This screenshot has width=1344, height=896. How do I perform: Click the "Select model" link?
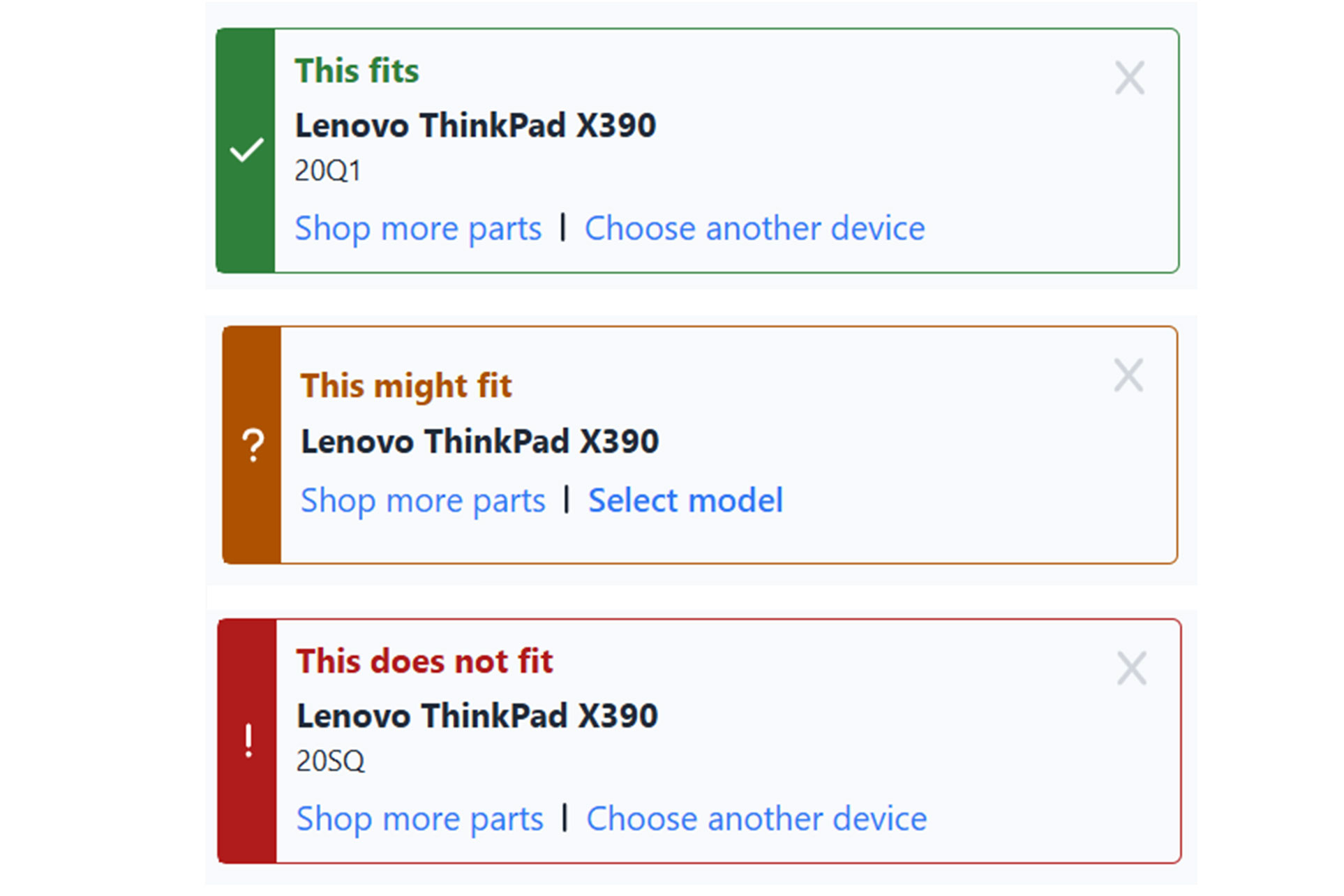[685, 501]
